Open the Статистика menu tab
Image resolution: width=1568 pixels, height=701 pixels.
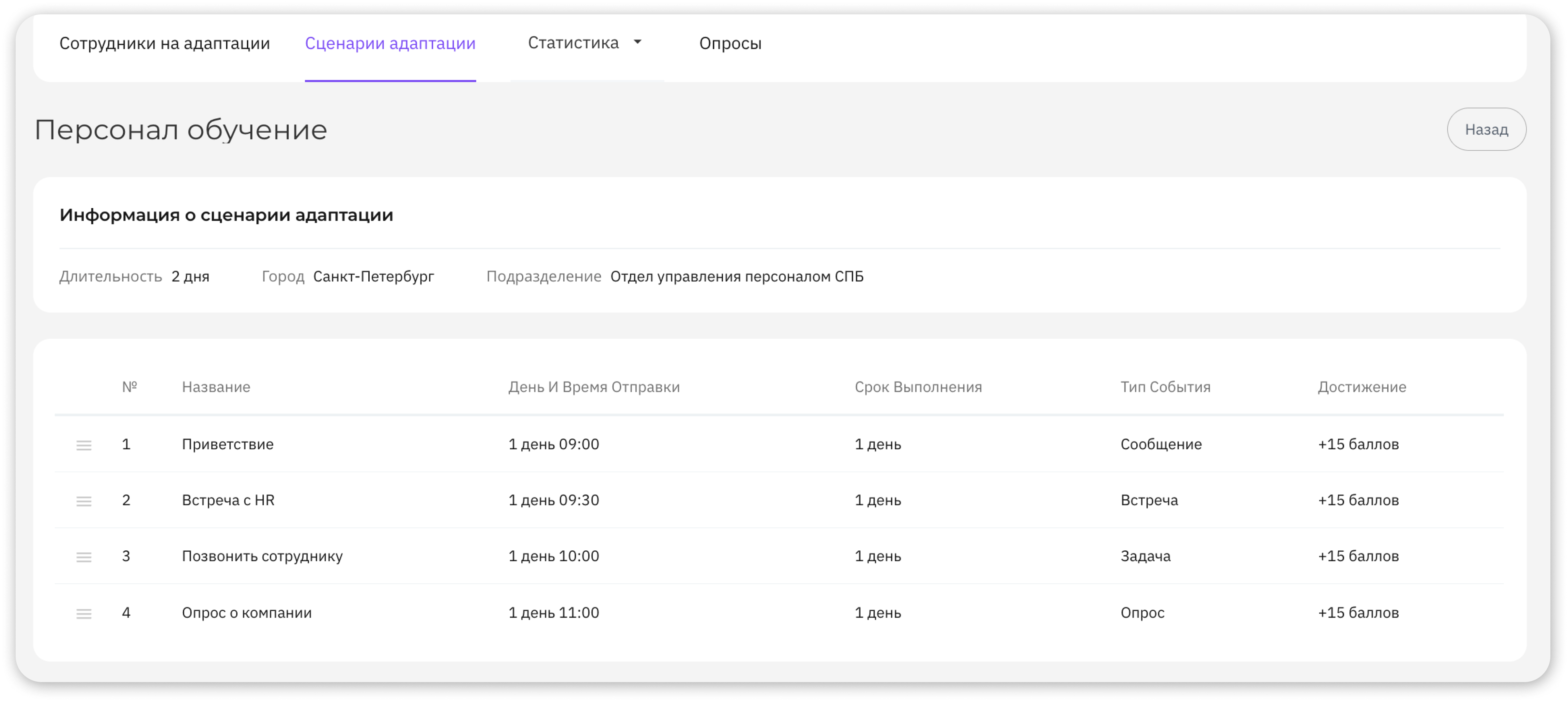tap(573, 43)
